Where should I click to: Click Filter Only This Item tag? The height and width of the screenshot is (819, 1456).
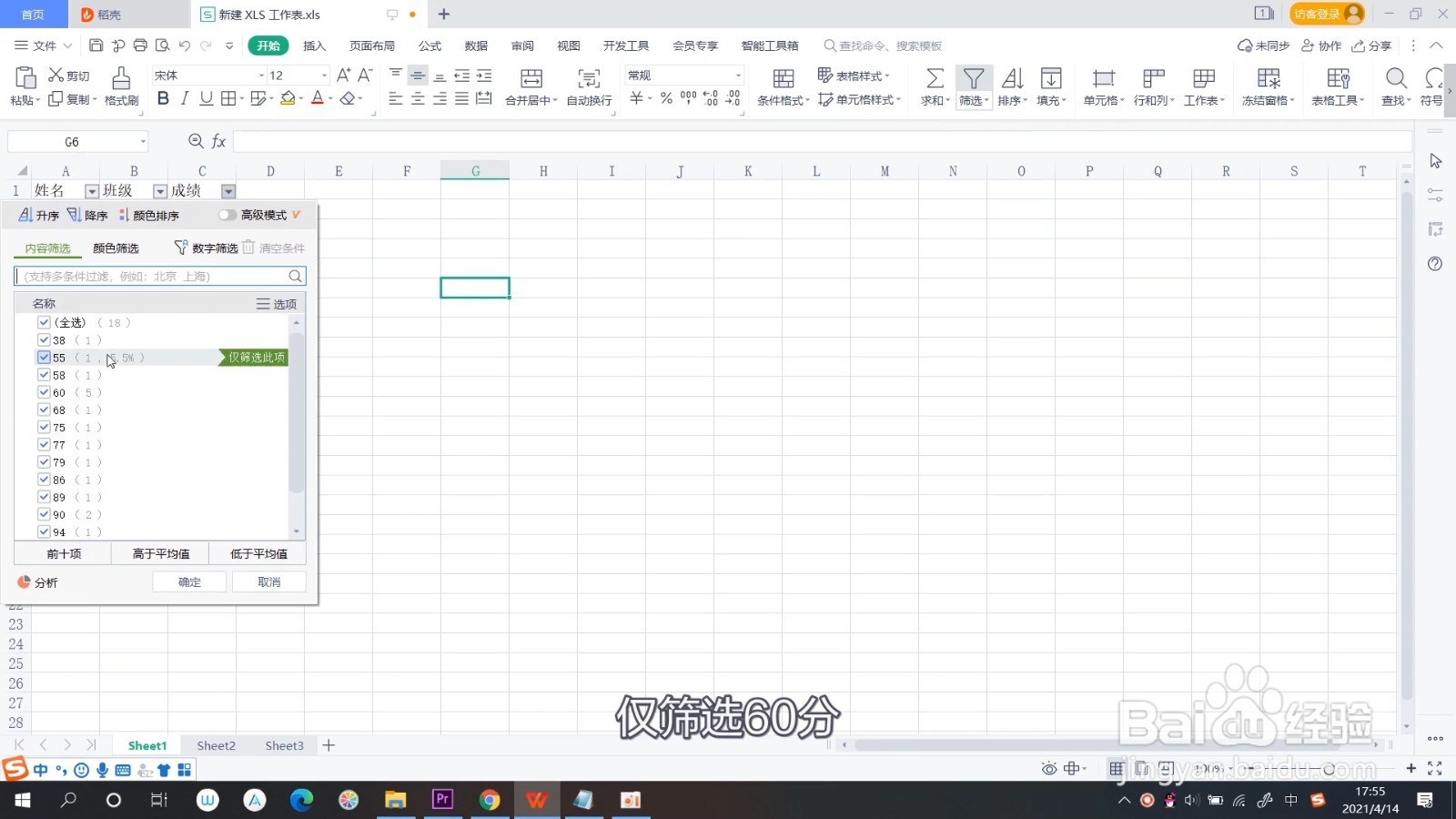pyautogui.click(x=253, y=358)
